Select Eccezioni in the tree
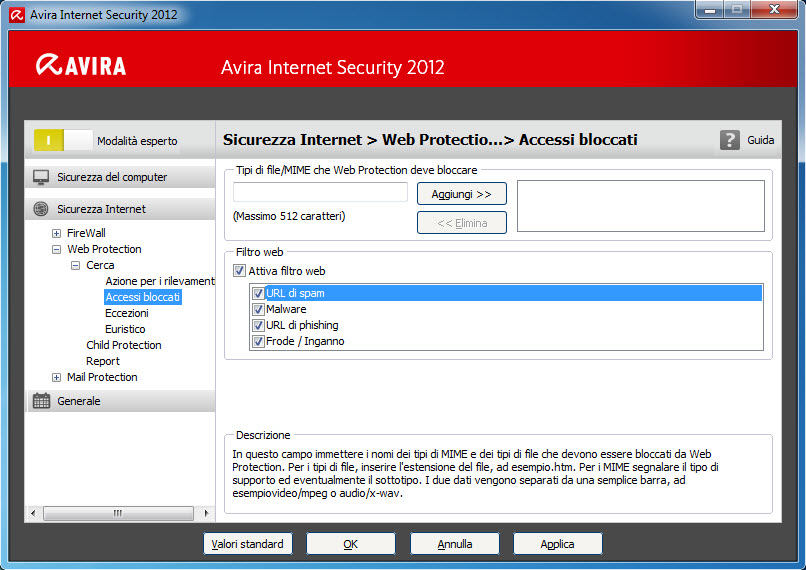Image resolution: width=806 pixels, height=570 pixels. [126, 313]
